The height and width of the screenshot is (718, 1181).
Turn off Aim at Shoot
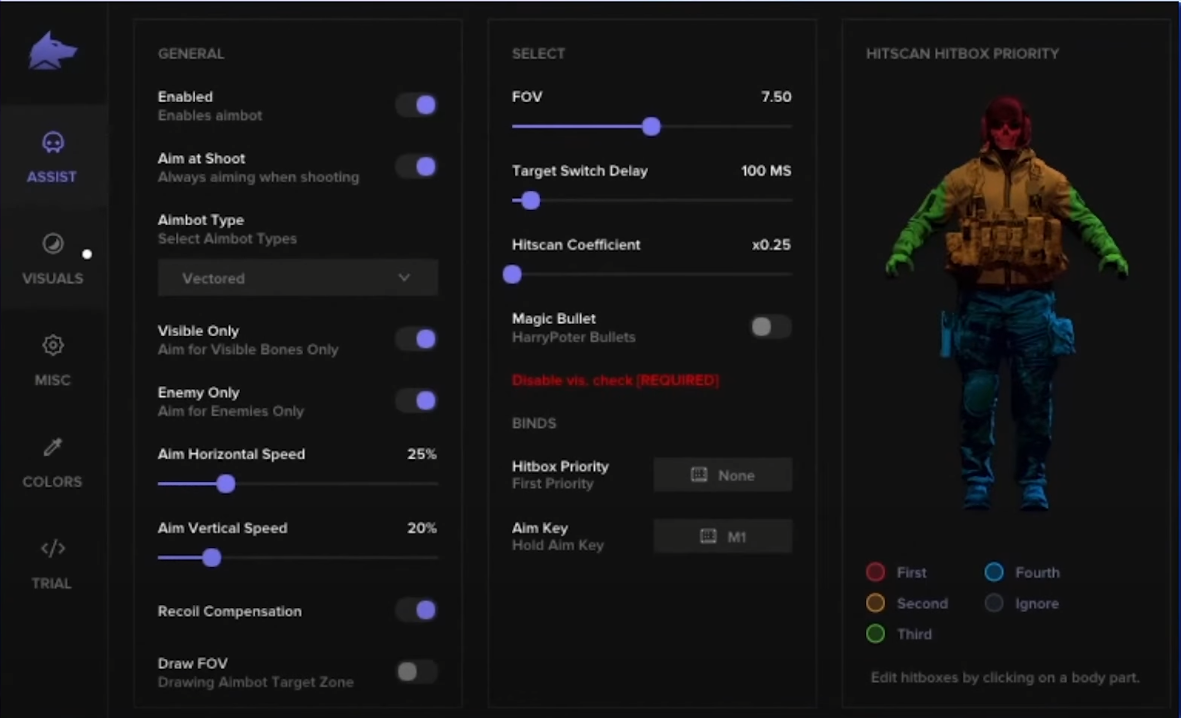[416, 167]
